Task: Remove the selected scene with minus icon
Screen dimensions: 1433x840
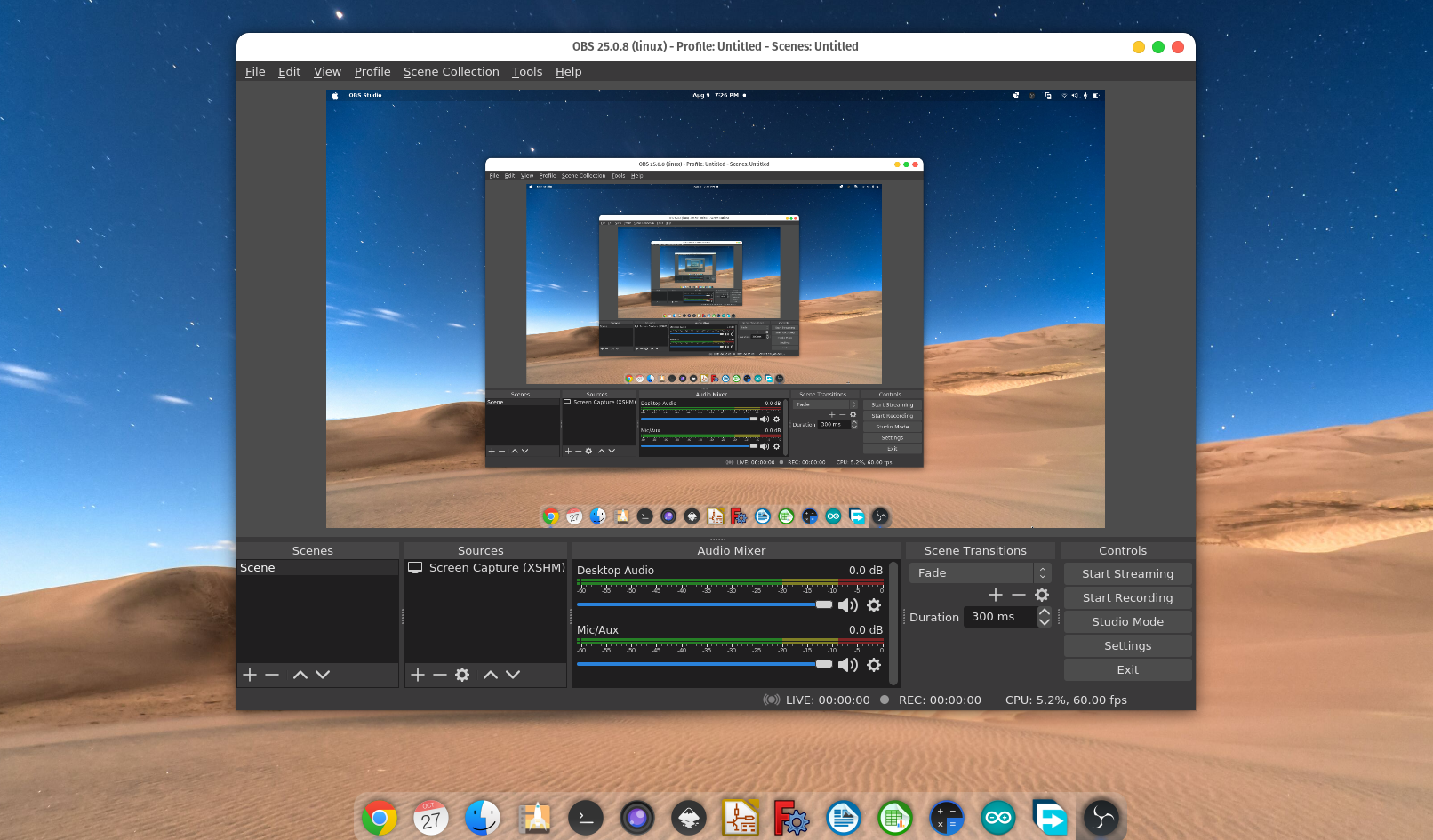Action: pyautogui.click(x=272, y=675)
